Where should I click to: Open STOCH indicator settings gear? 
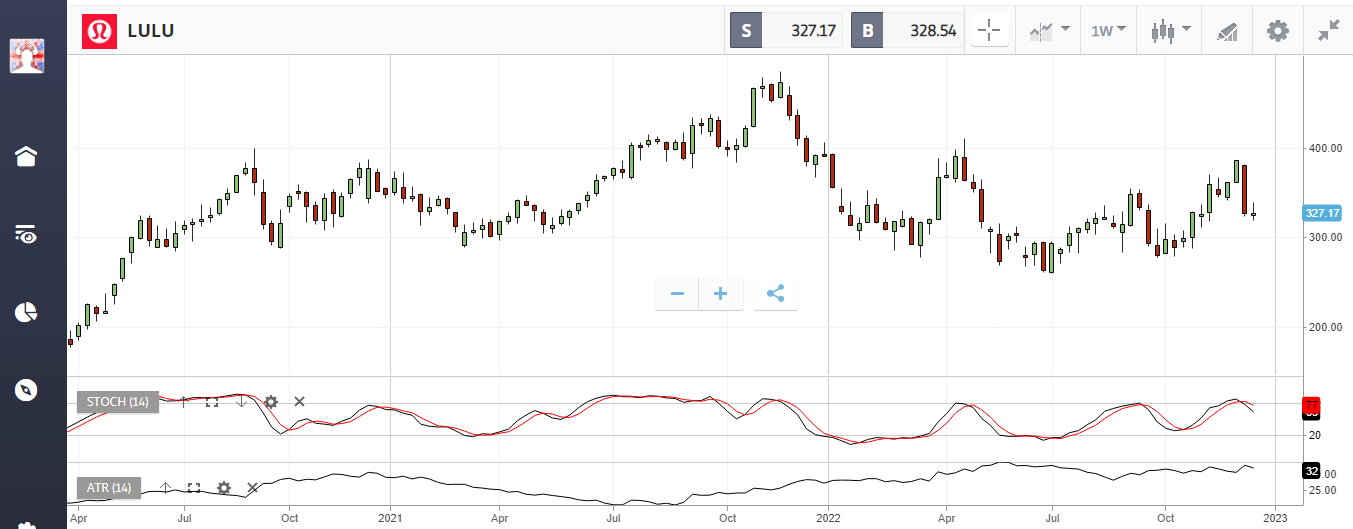tap(270, 402)
